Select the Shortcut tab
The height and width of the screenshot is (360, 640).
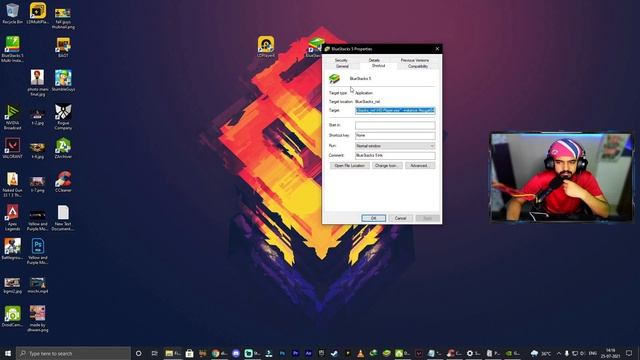(x=378, y=66)
